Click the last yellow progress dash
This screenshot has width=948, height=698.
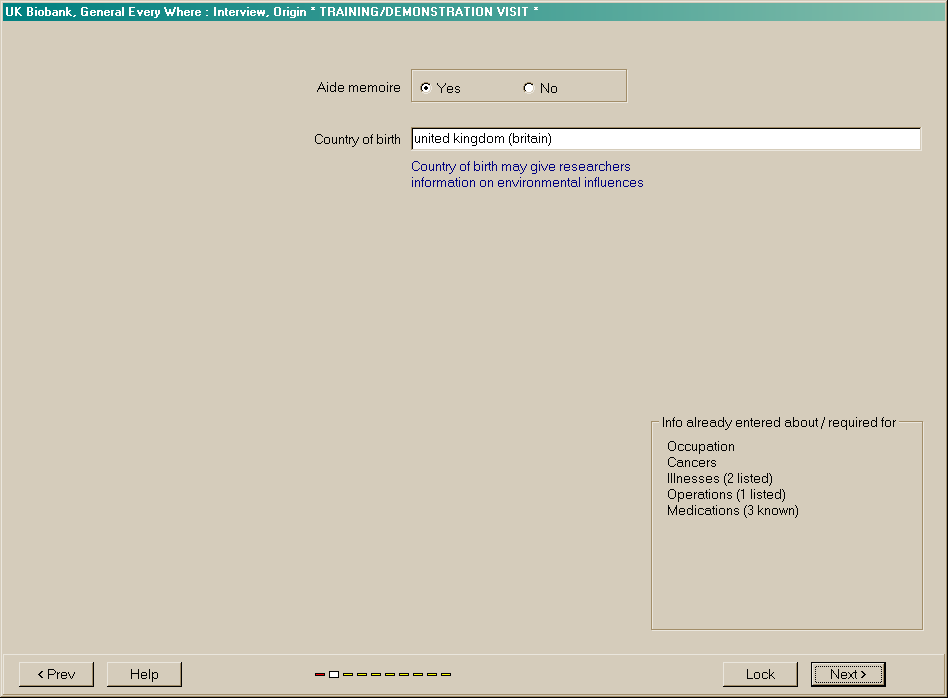click(446, 675)
